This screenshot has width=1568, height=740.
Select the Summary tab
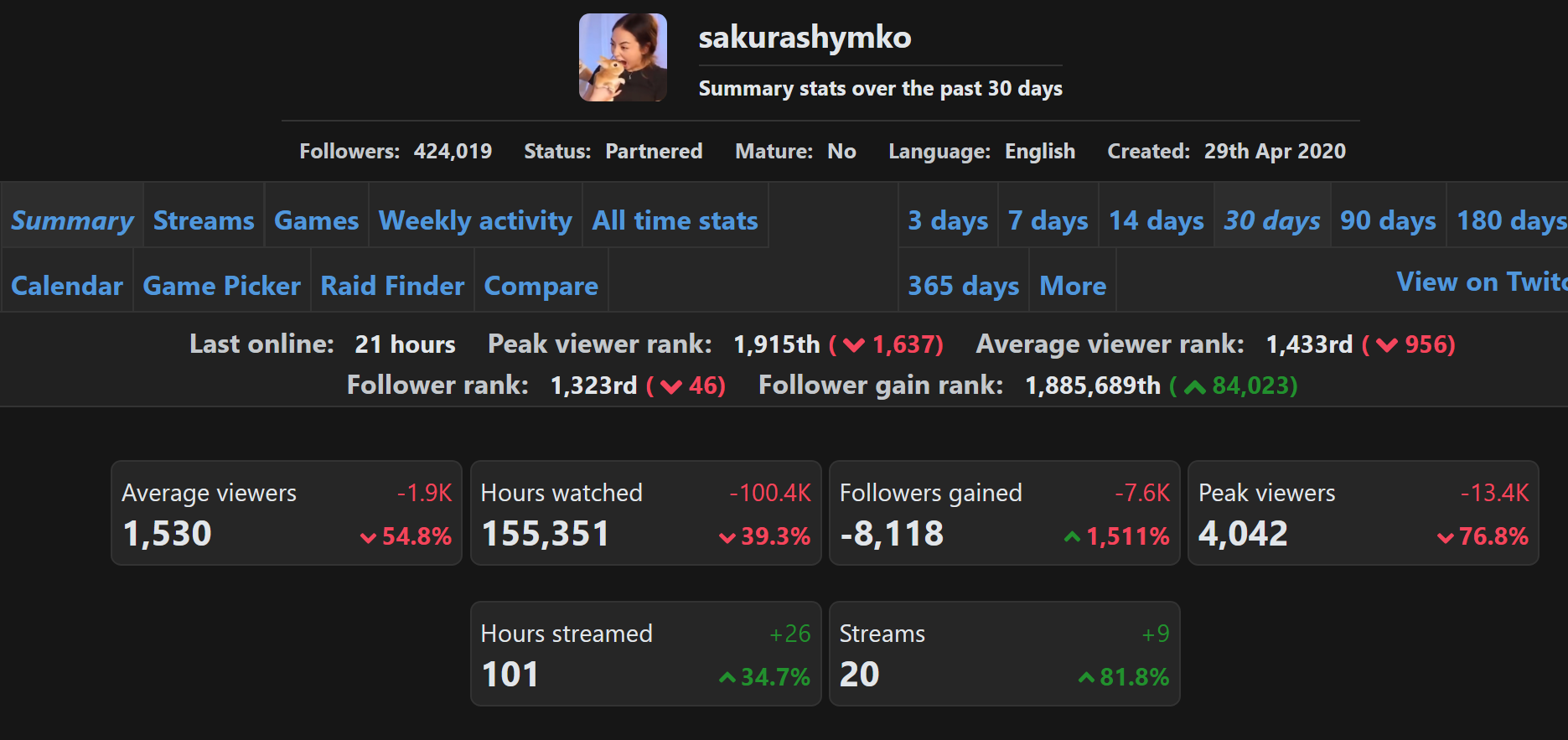pos(72,220)
